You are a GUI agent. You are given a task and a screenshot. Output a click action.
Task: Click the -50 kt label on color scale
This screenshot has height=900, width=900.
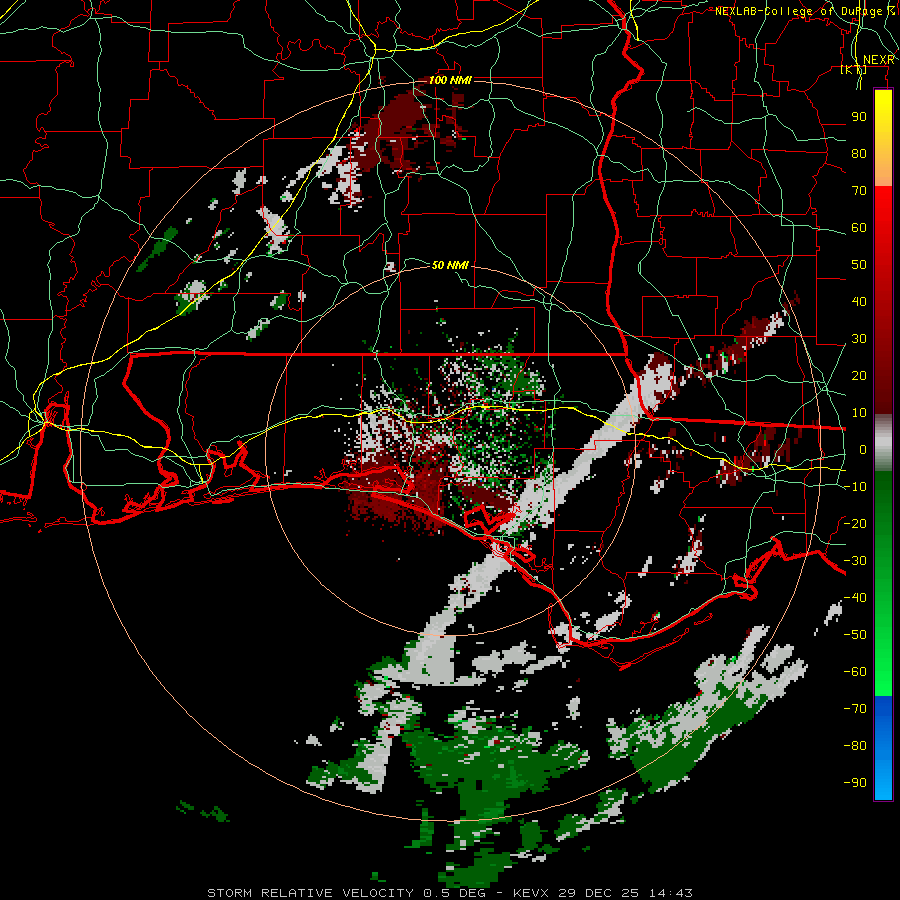coord(855,635)
